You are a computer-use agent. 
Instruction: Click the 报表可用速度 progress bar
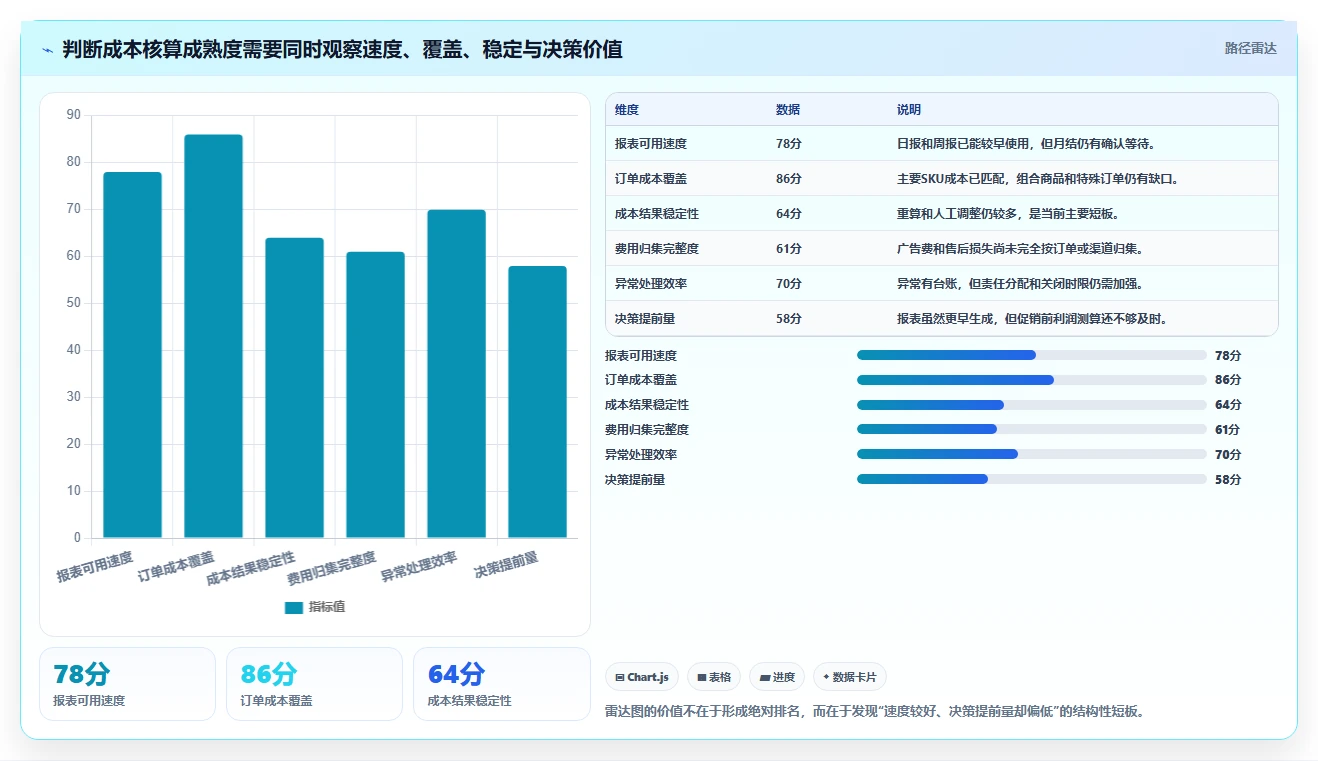[1032, 355]
